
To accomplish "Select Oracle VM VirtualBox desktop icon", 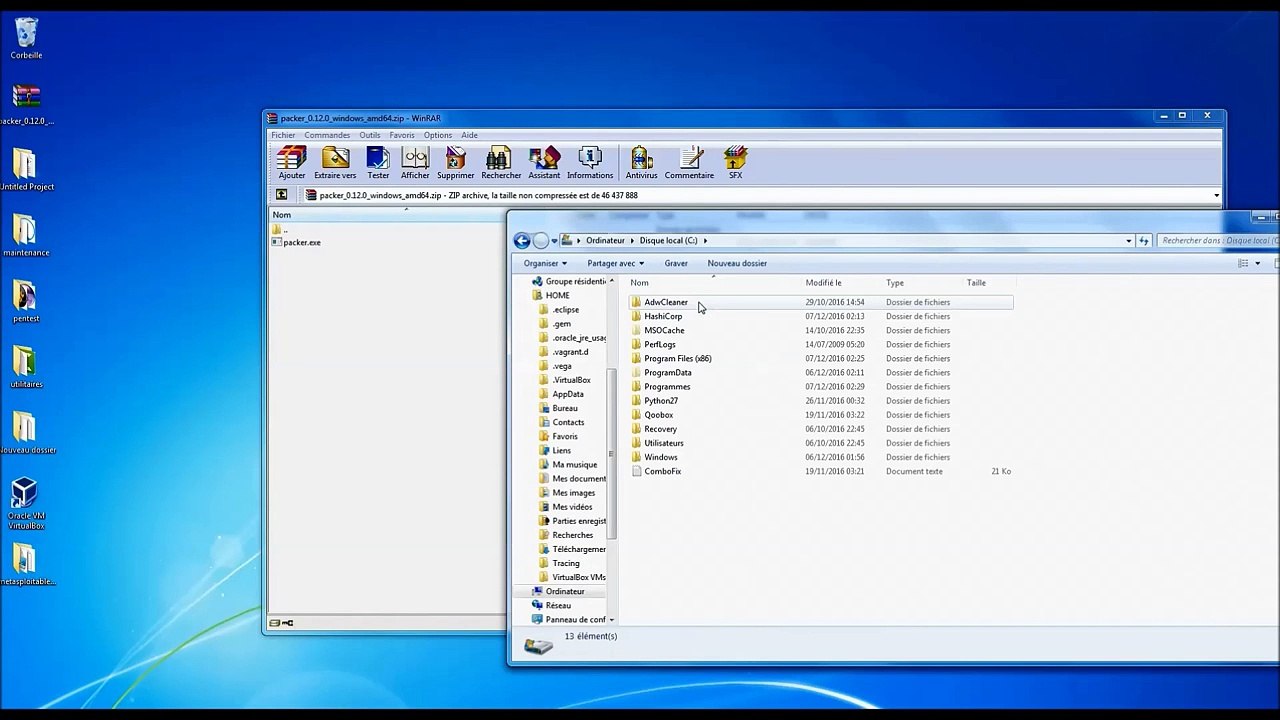I will (25, 503).
